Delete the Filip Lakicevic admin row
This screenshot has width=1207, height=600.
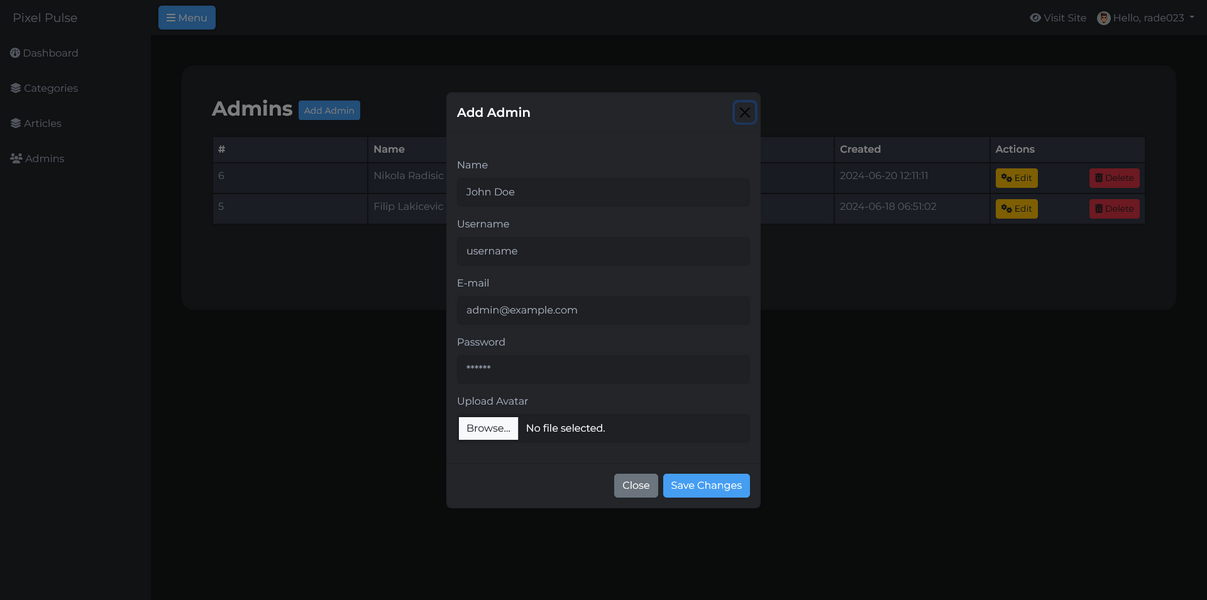[1114, 209]
